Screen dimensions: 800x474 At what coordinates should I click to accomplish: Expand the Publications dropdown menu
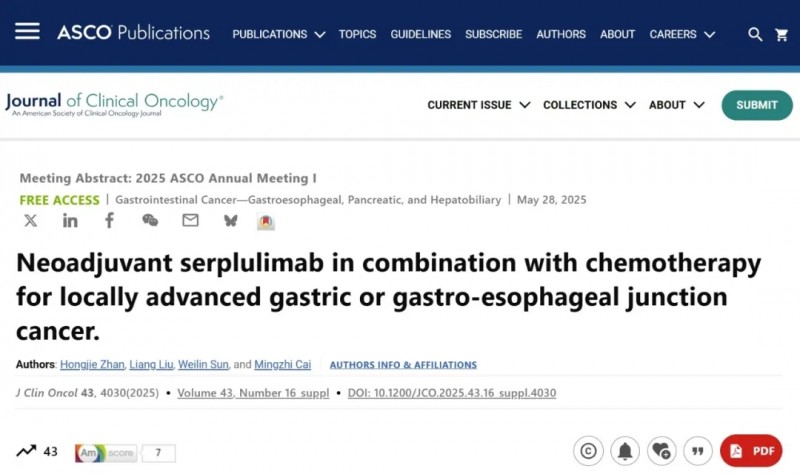click(x=279, y=34)
